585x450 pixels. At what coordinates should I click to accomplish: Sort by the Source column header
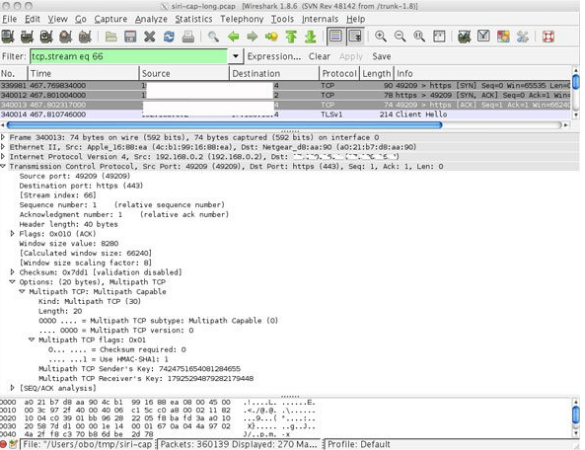184,74
